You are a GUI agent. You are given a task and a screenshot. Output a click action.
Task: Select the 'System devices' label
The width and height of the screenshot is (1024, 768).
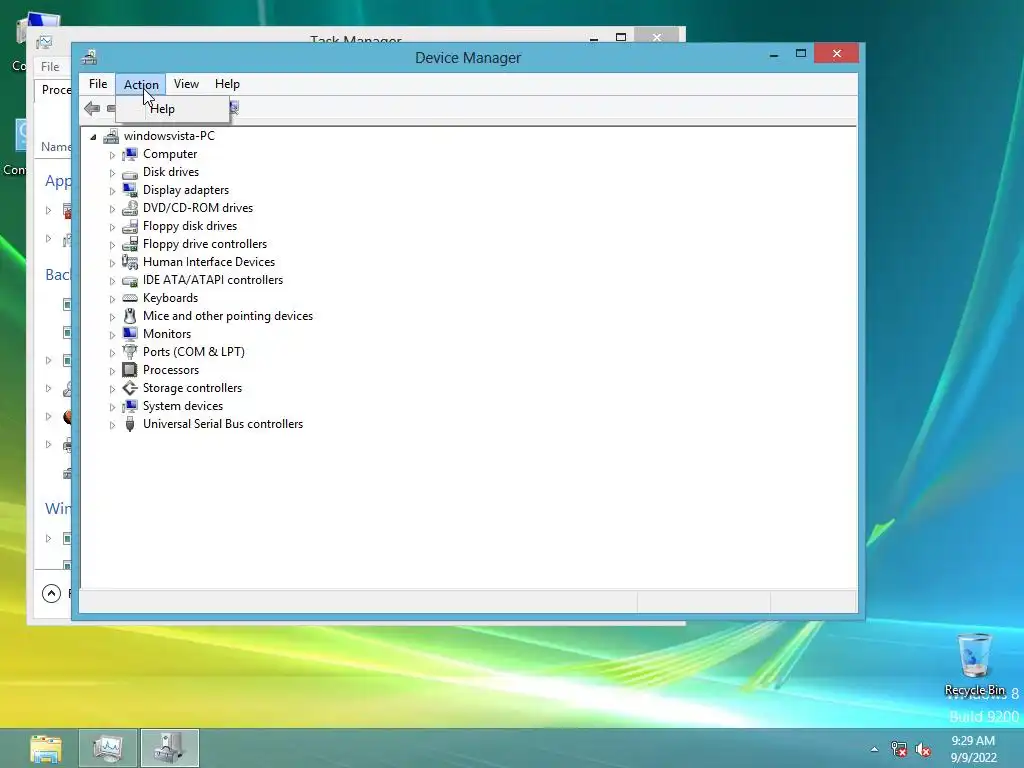pos(183,406)
